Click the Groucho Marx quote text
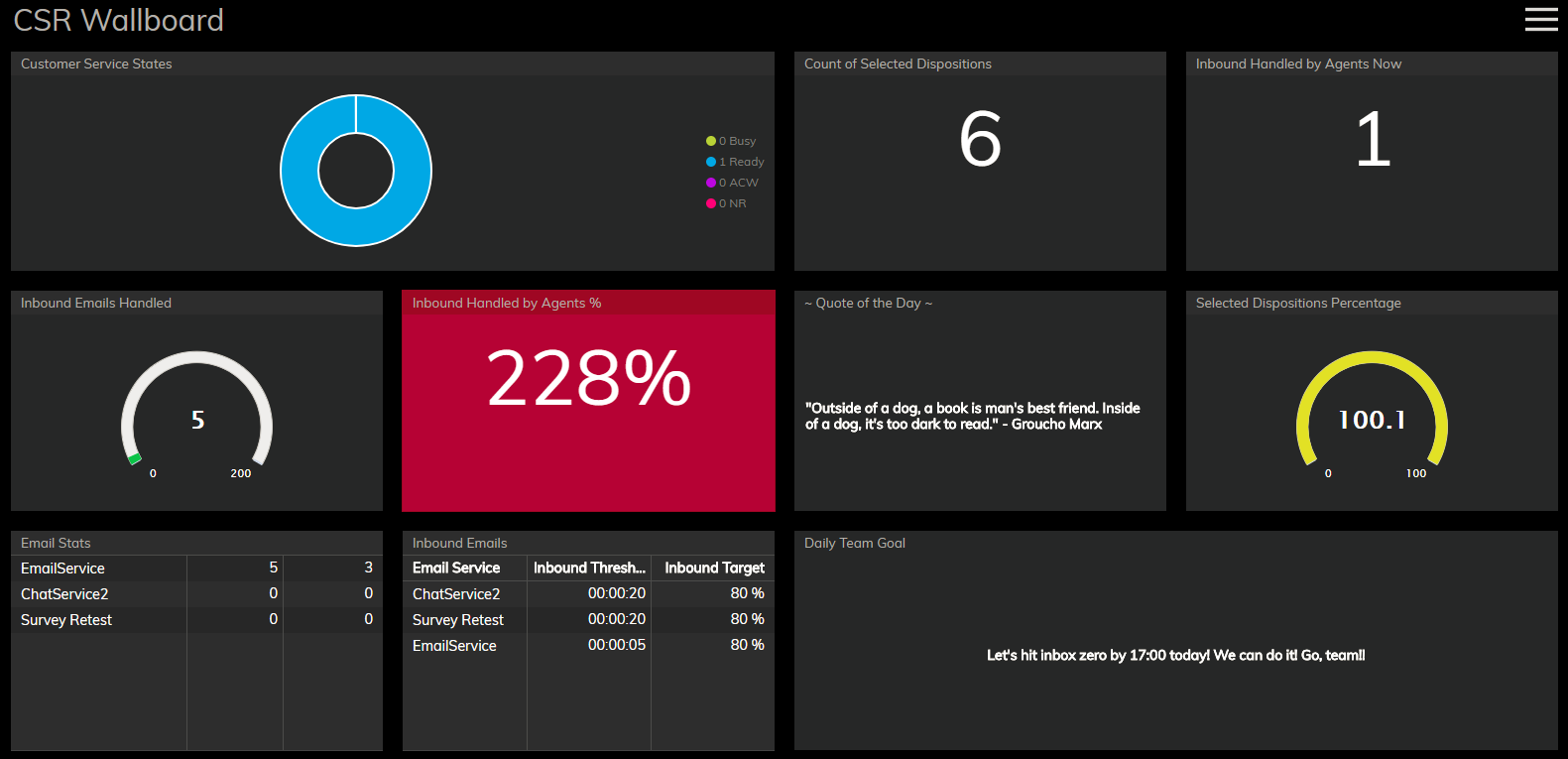1568x759 pixels. coord(972,416)
